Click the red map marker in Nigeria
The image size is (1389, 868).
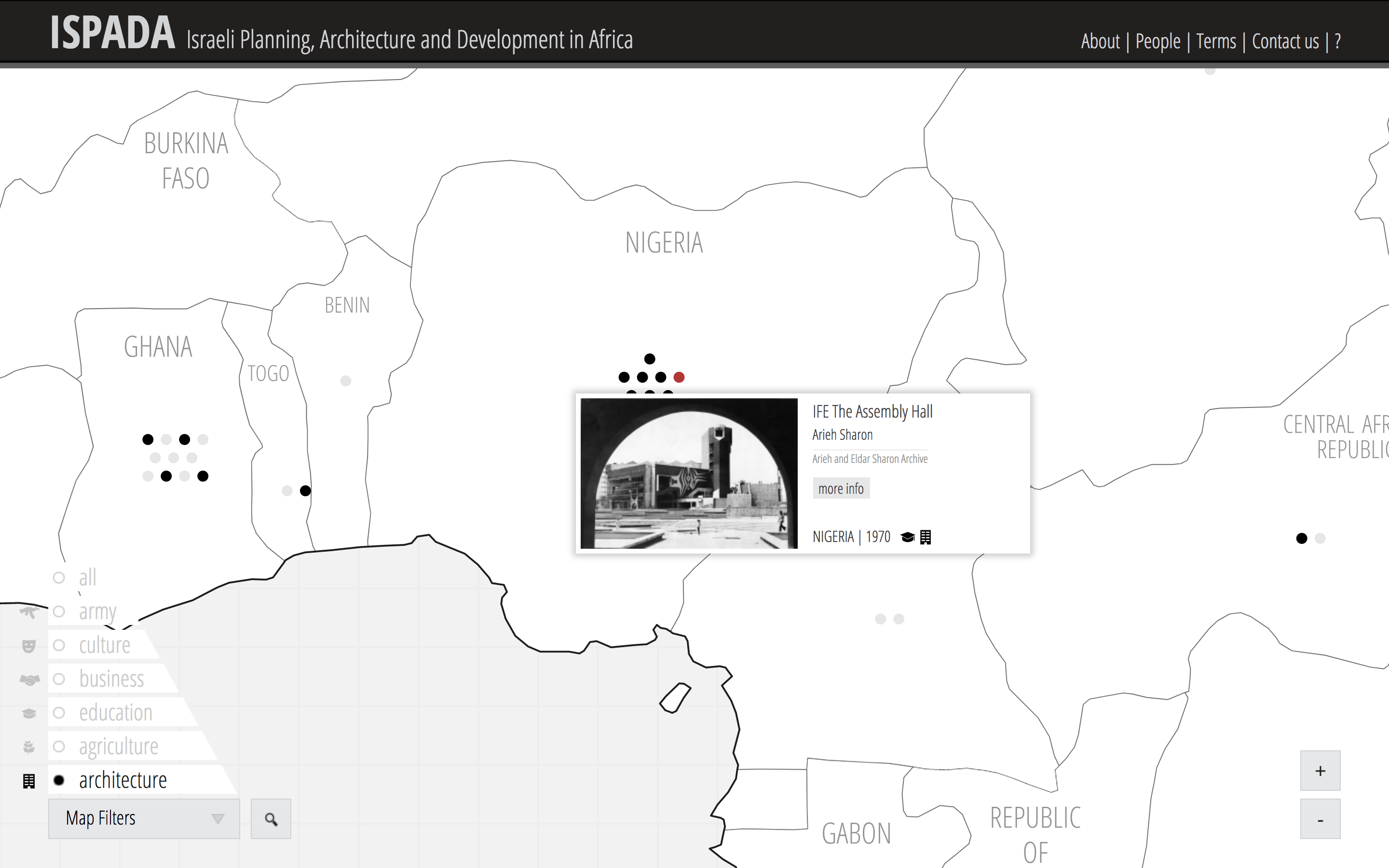(x=679, y=377)
